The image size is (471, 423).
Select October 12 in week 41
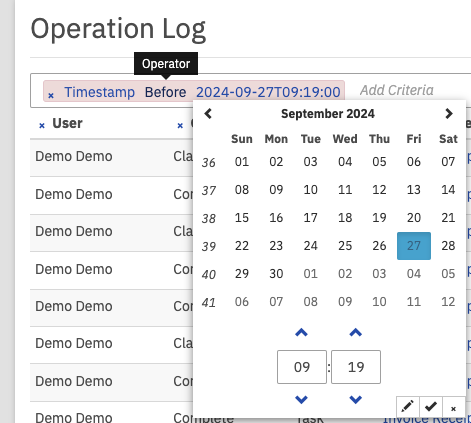[448, 302]
